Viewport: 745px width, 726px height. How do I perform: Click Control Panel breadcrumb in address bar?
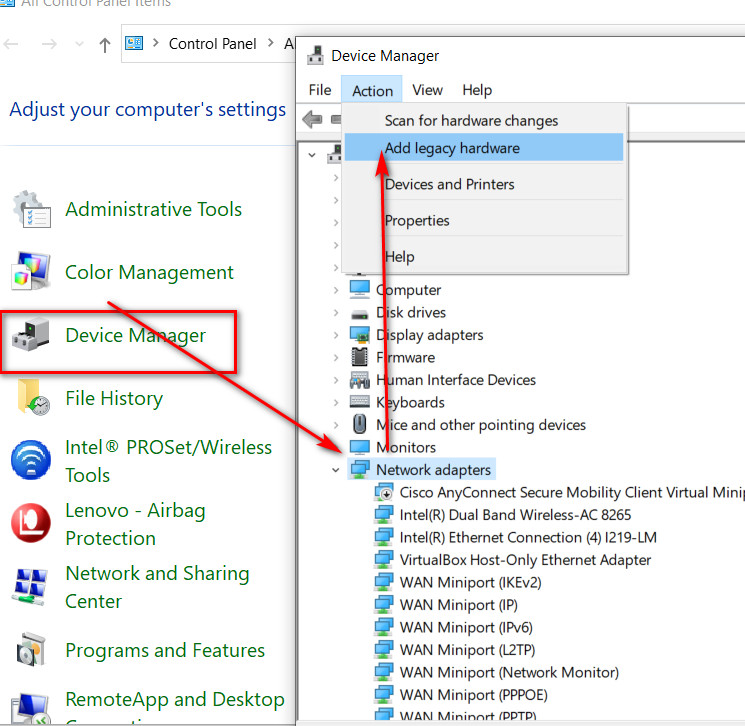pyautogui.click(x=212, y=44)
